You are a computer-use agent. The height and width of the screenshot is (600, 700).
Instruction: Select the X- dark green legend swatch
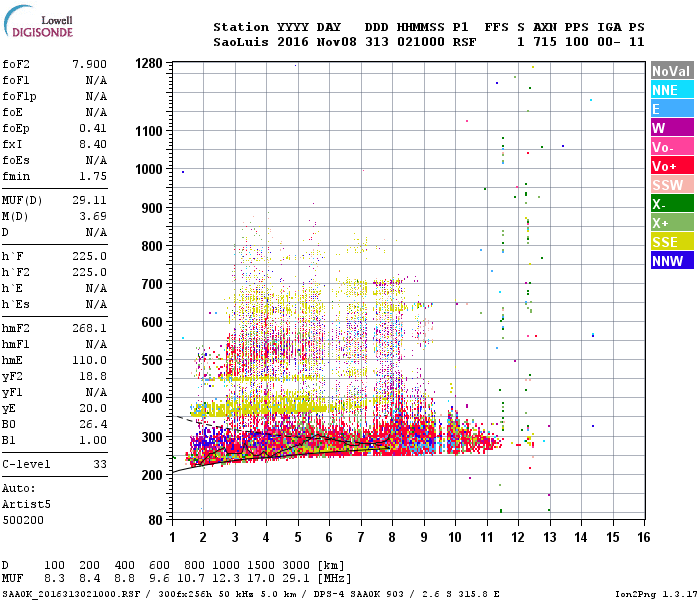click(x=672, y=204)
